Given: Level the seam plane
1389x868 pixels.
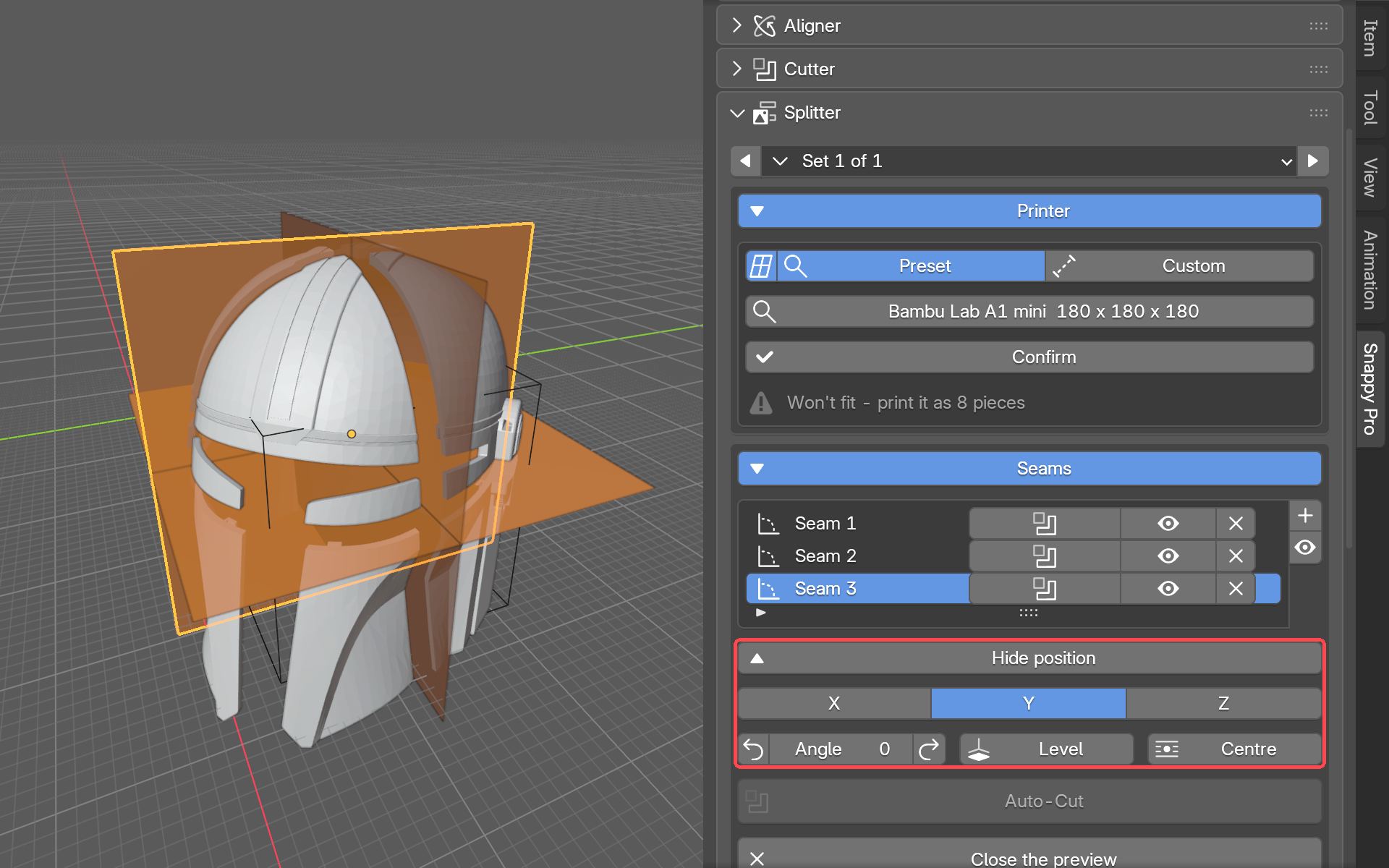Looking at the screenshot, I should coord(1046,749).
